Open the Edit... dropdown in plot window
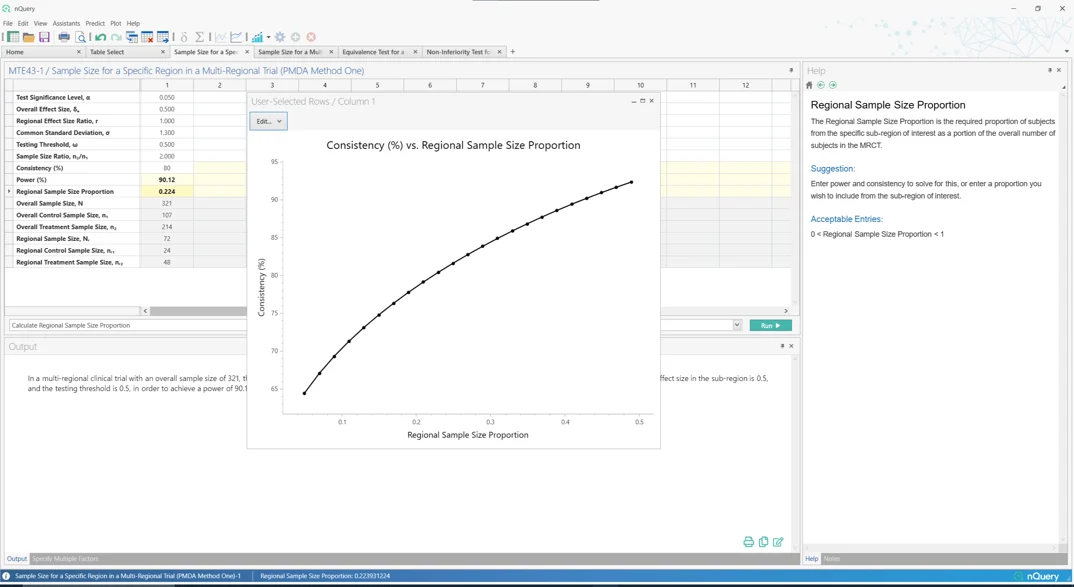Viewport: 1074px width, 587px height. click(268, 121)
